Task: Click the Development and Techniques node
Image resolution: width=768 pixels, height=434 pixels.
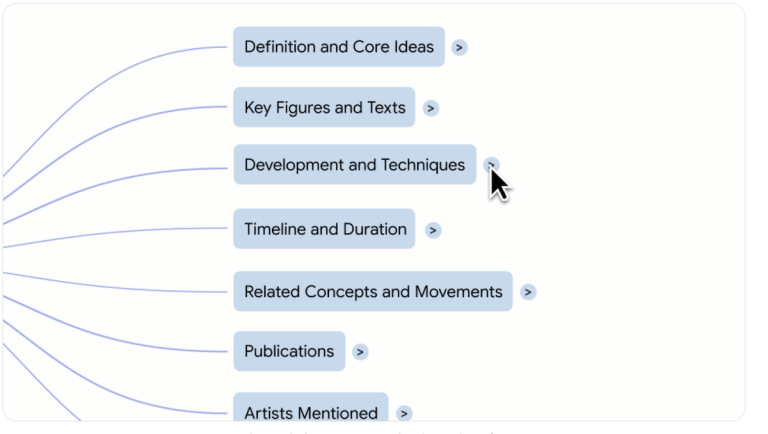Action: click(354, 165)
